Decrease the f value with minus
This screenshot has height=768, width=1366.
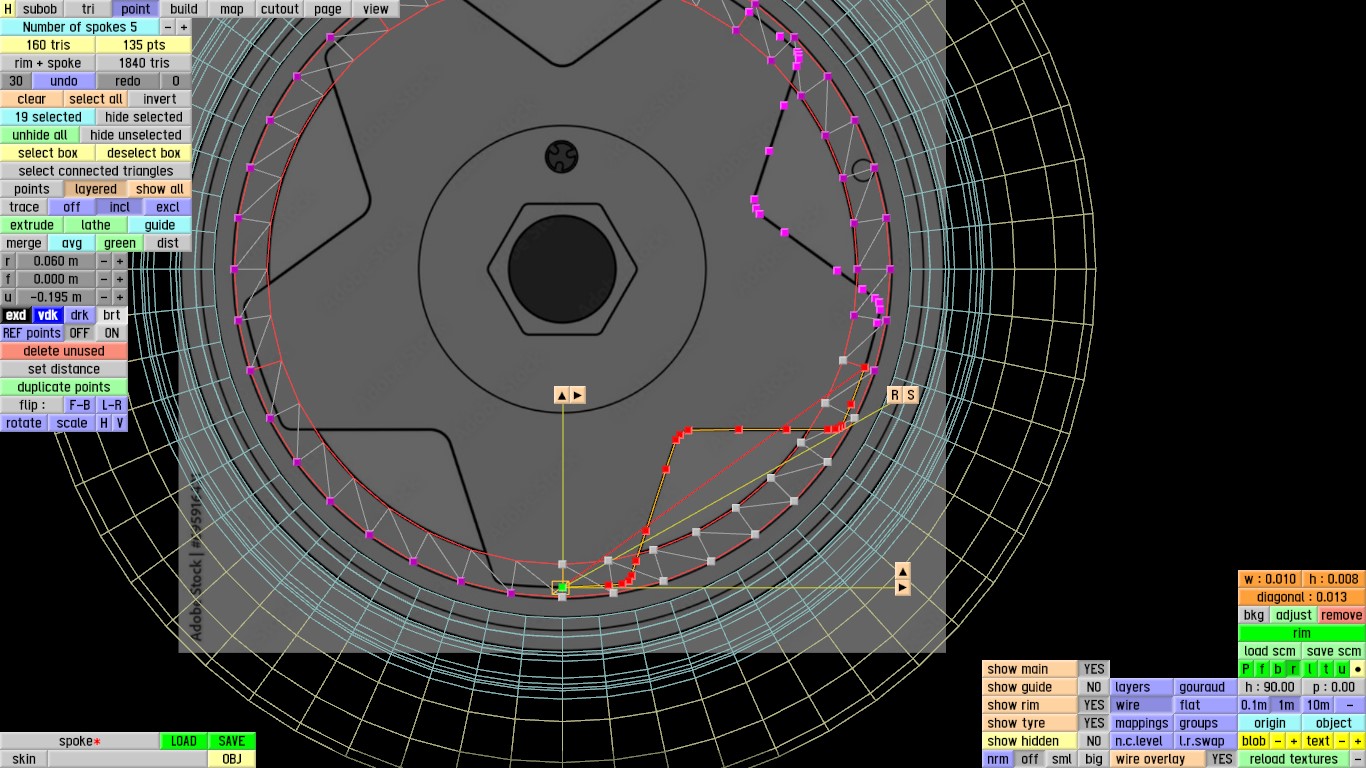click(x=104, y=279)
